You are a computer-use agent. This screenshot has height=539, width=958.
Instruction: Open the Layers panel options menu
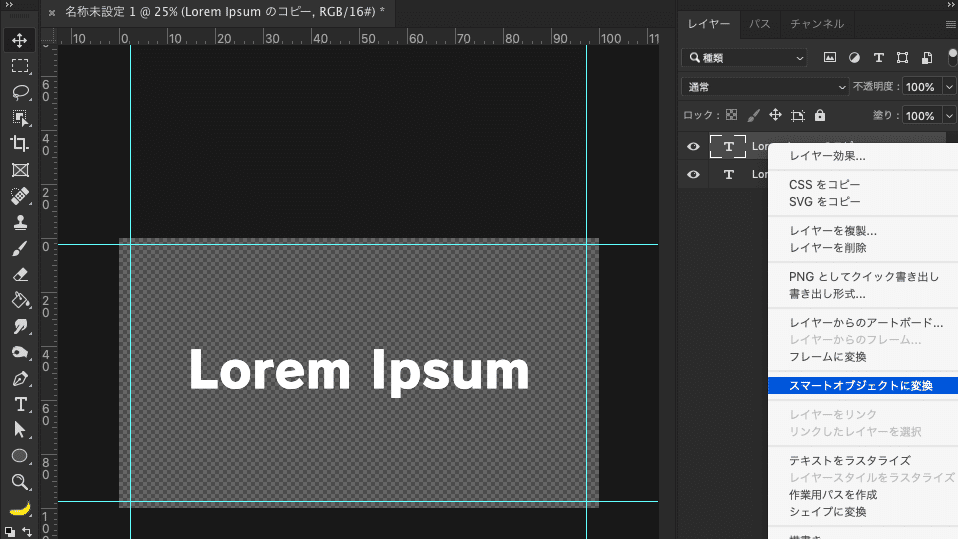951,24
